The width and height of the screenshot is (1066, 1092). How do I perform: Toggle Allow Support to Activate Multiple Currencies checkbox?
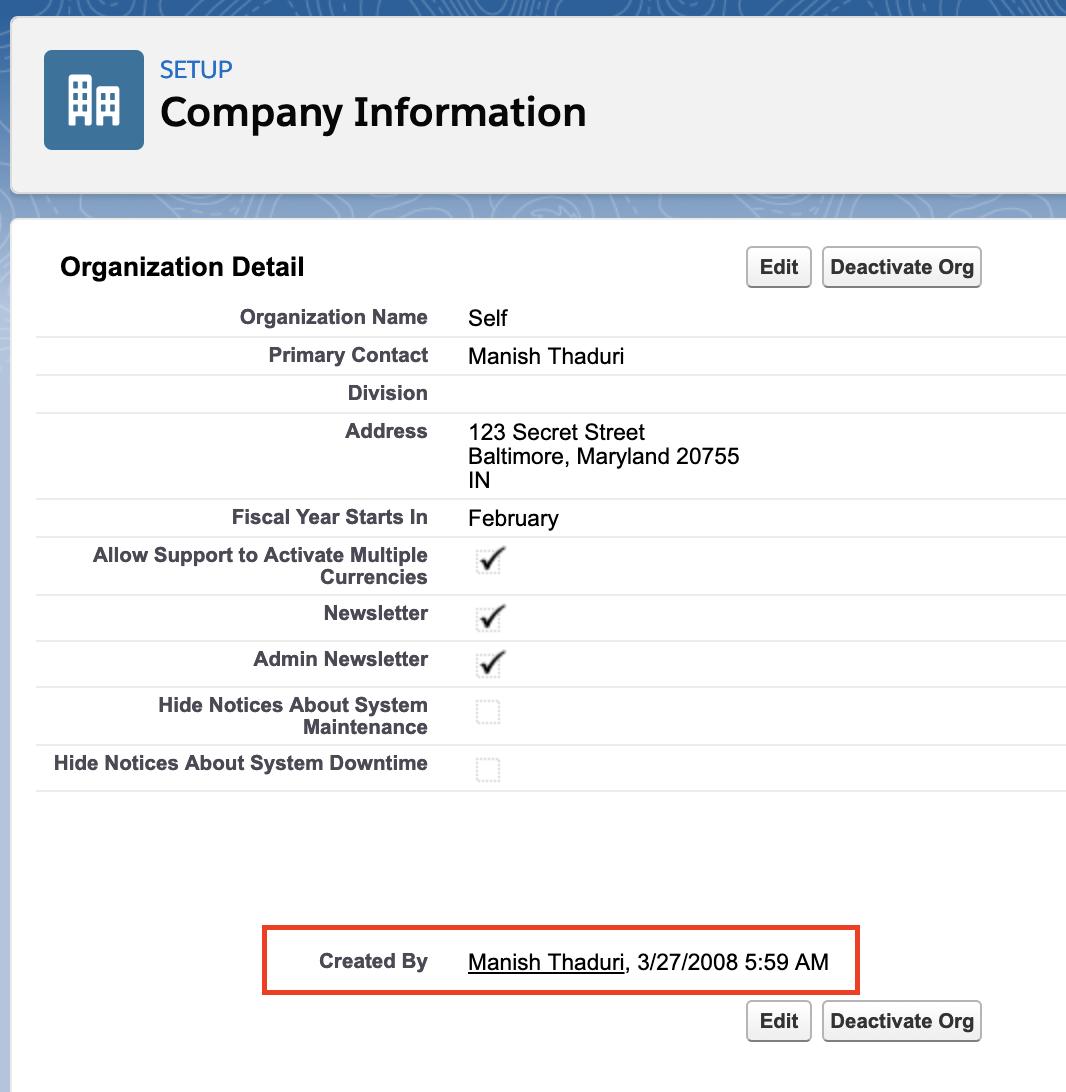488,561
